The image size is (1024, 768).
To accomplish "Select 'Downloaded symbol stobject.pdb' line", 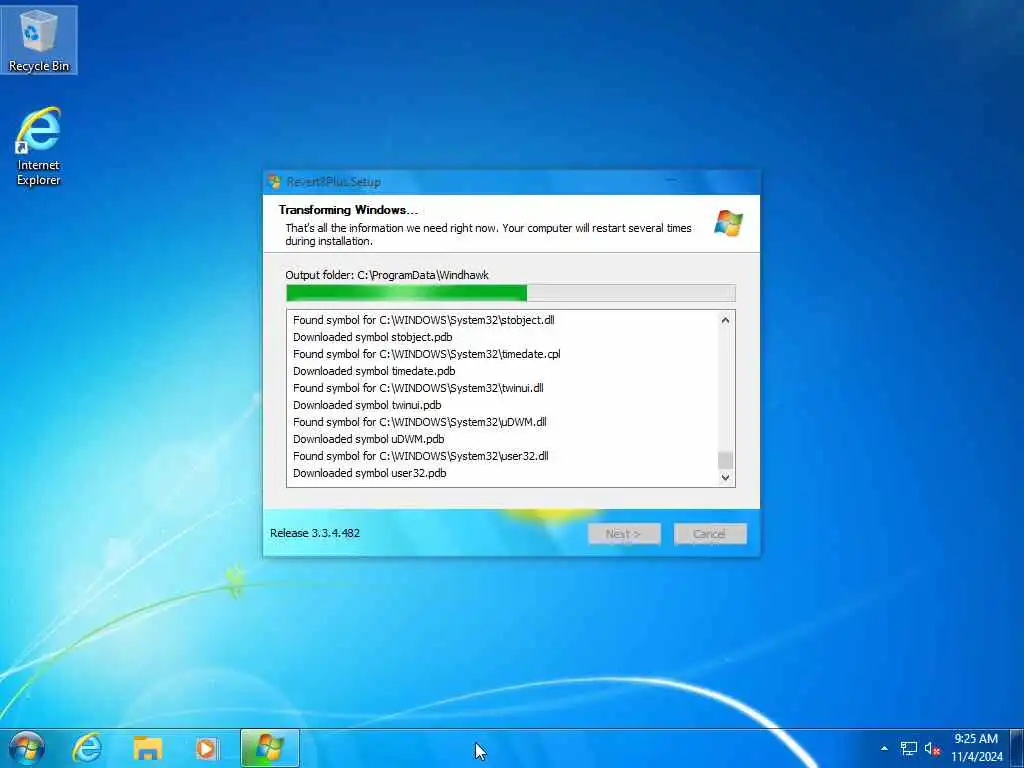I will [372, 337].
